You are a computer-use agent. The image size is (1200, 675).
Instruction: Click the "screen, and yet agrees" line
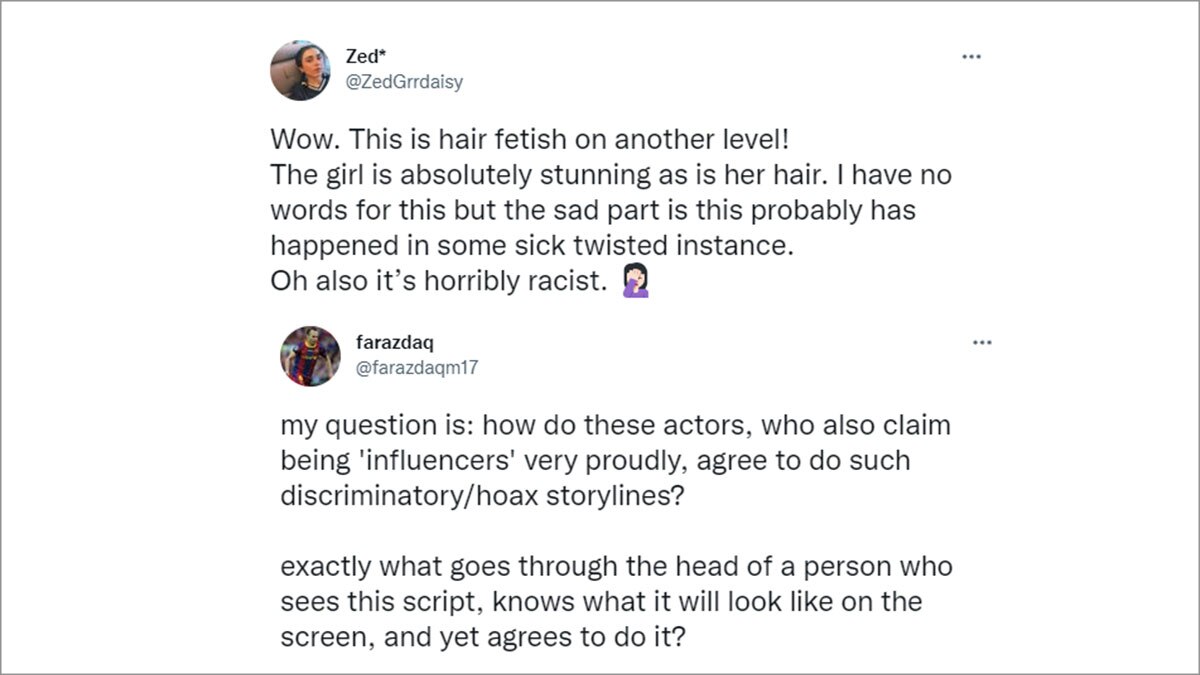click(x=482, y=638)
